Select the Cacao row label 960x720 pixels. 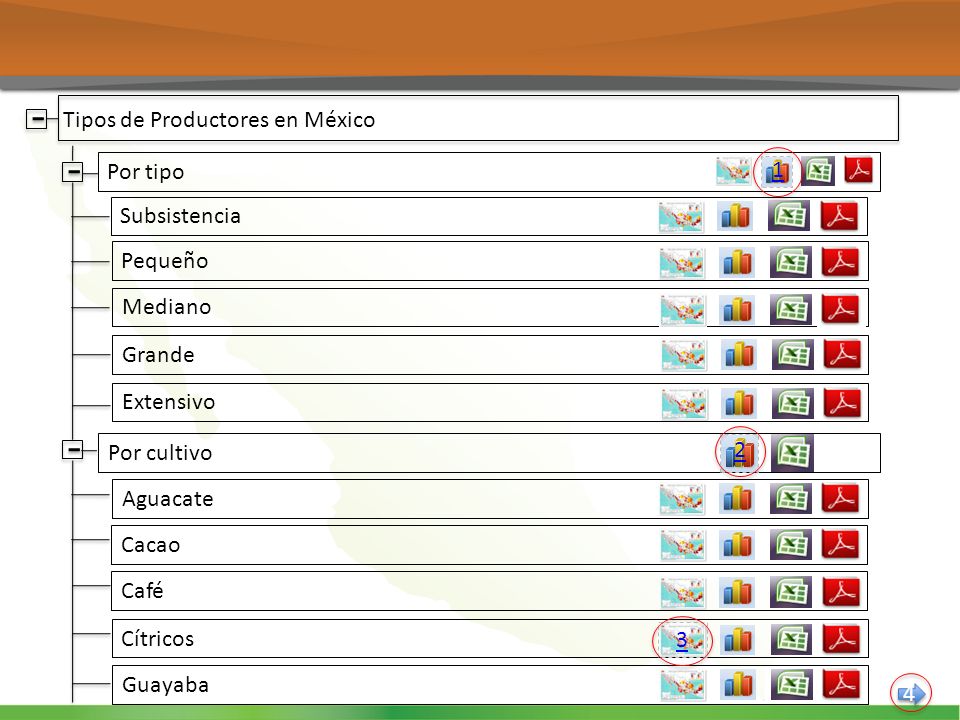pos(151,545)
